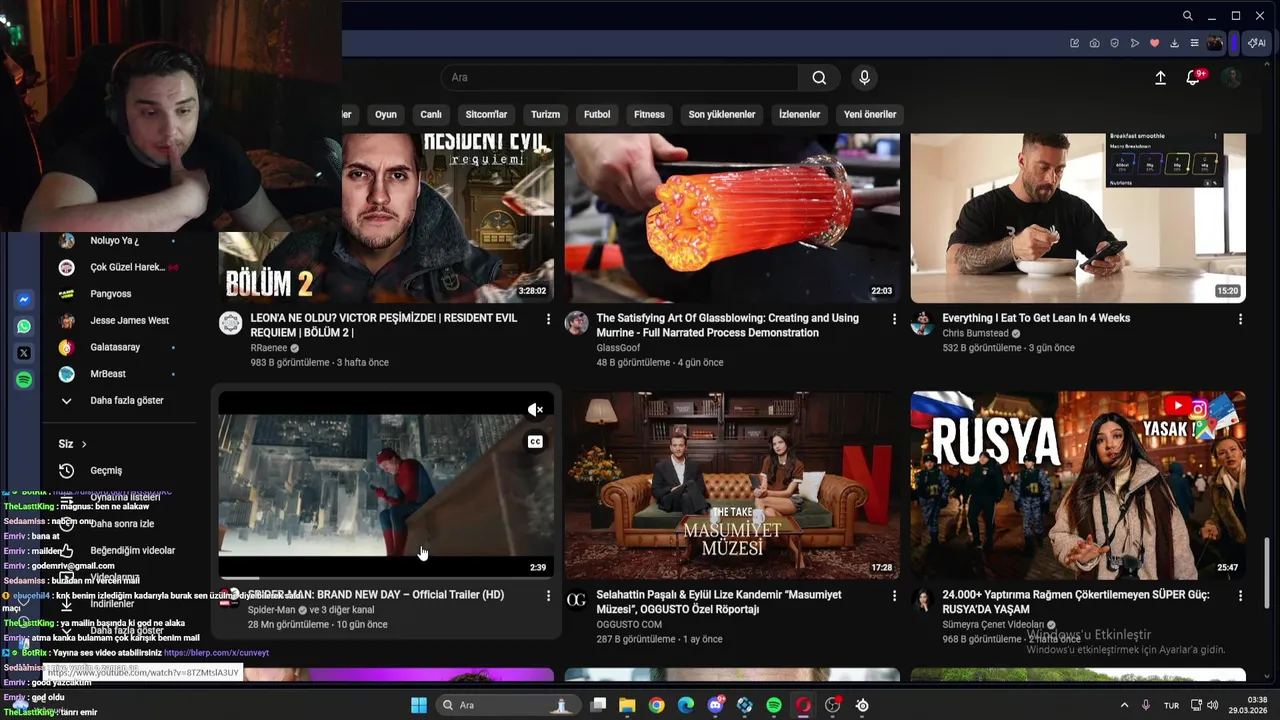
Task: Unmute the Spider-Man preview video
Action: pos(536,409)
